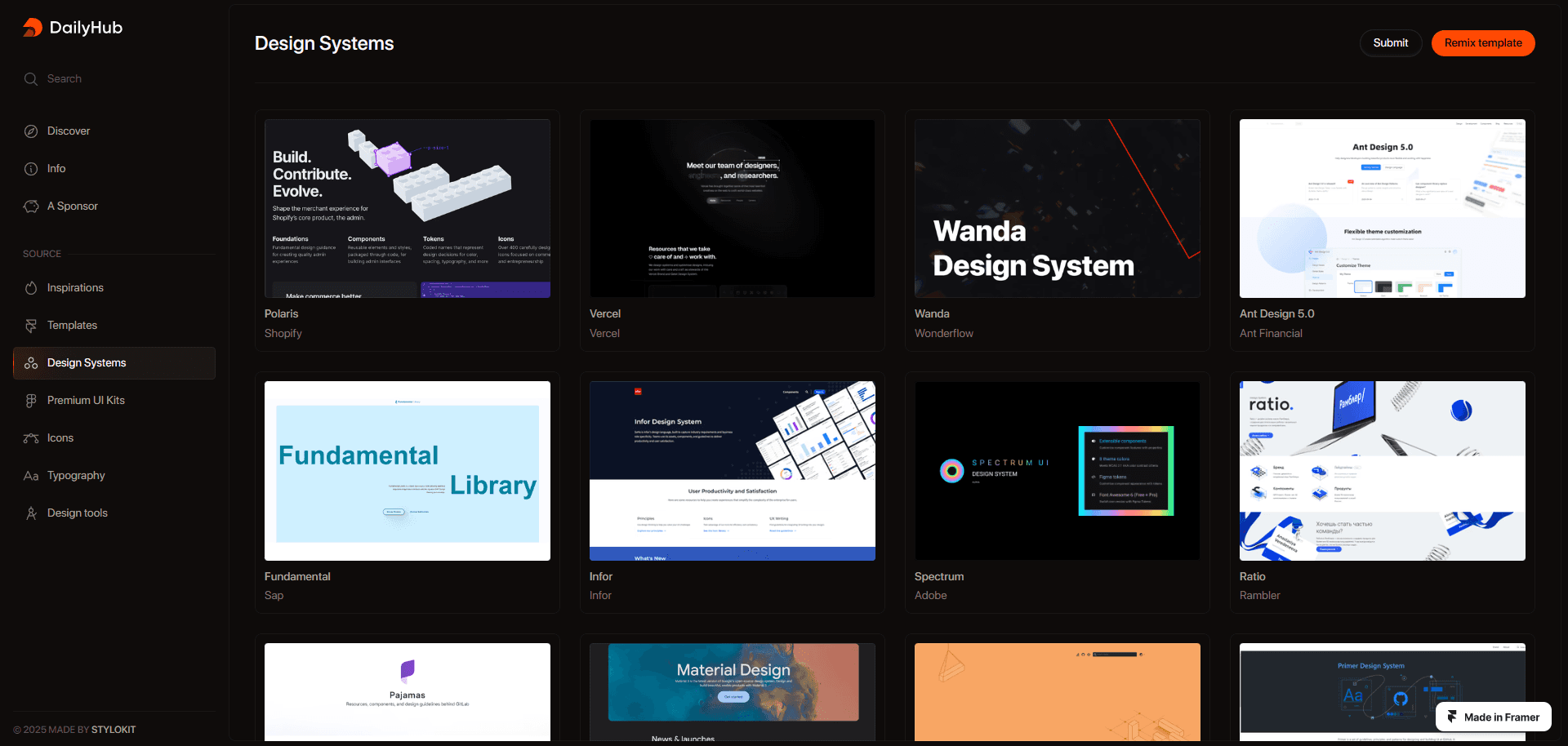Open the Vercel design system thumbnail
The height and width of the screenshot is (746, 1568).
click(x=733, y=209)
